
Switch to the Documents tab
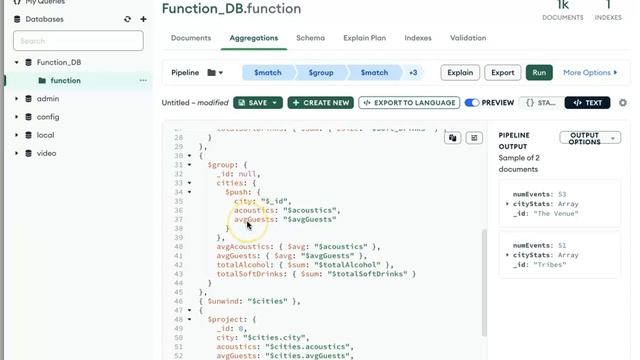point(191,38)
